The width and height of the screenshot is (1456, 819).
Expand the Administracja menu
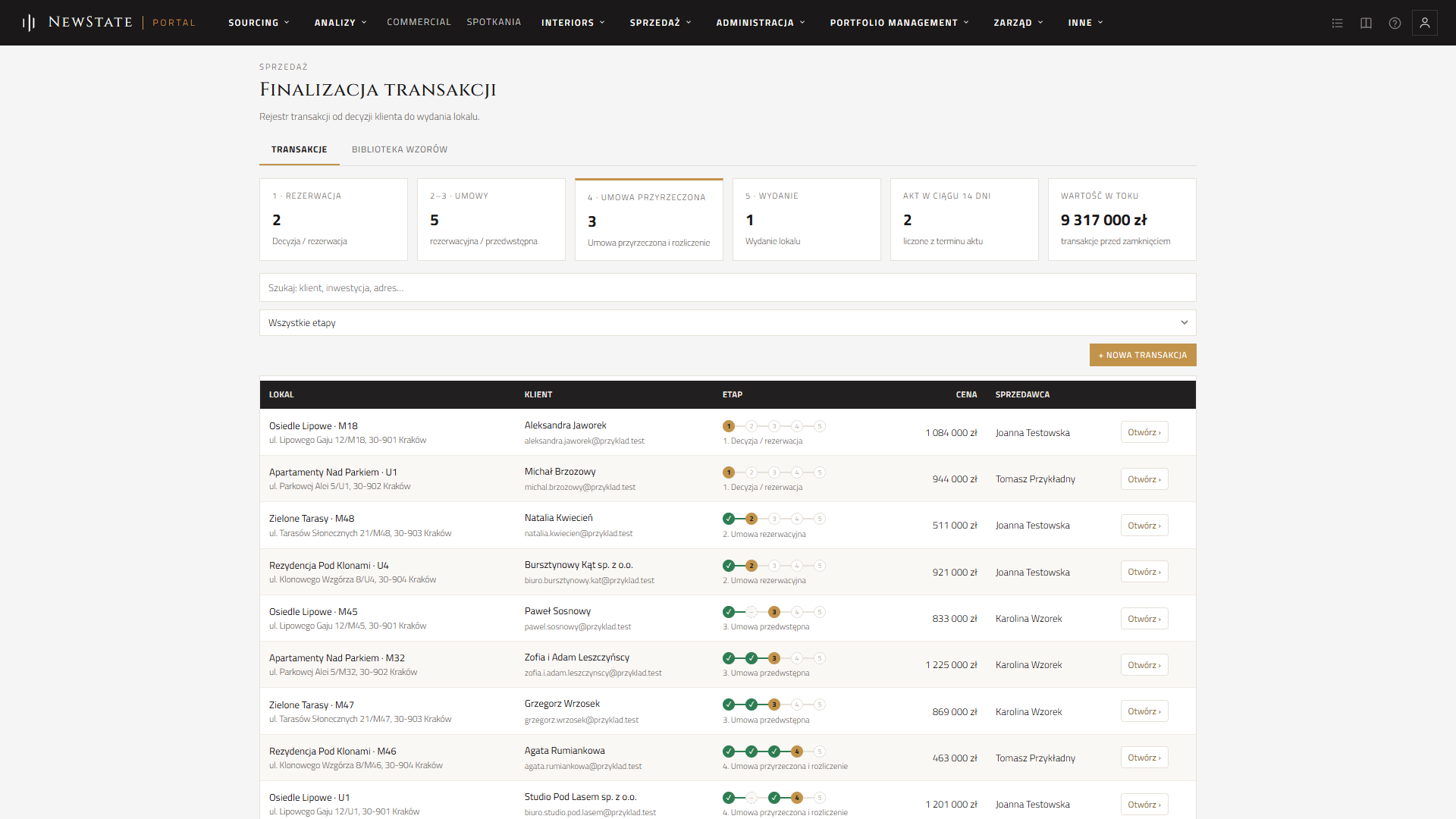point(761,23)
